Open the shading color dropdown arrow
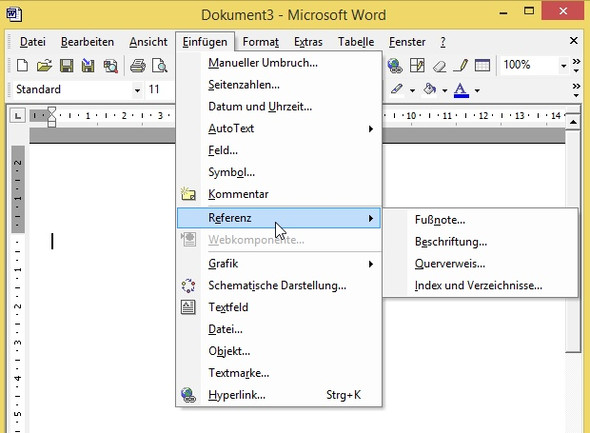The image size is (590, 433). click(445, 90)
